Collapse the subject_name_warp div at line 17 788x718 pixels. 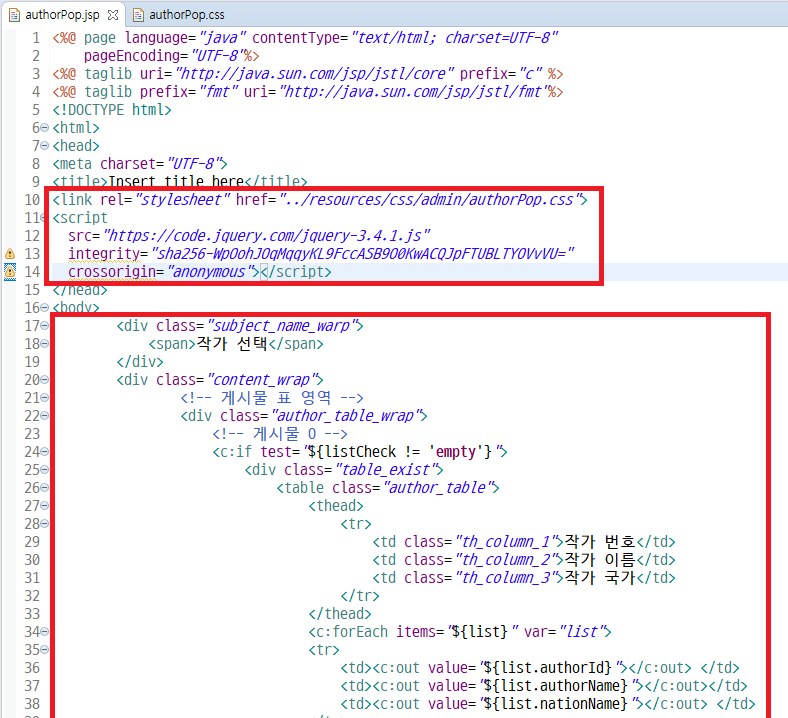pyautogui.click(x=44, y=326)
